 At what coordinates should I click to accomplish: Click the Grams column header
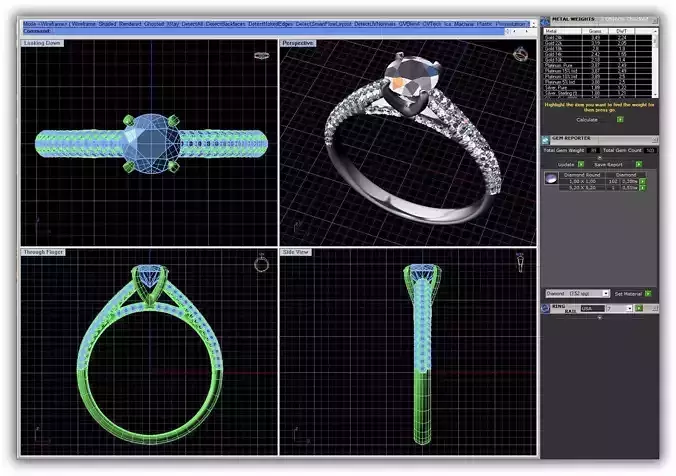tap(595, 31)
